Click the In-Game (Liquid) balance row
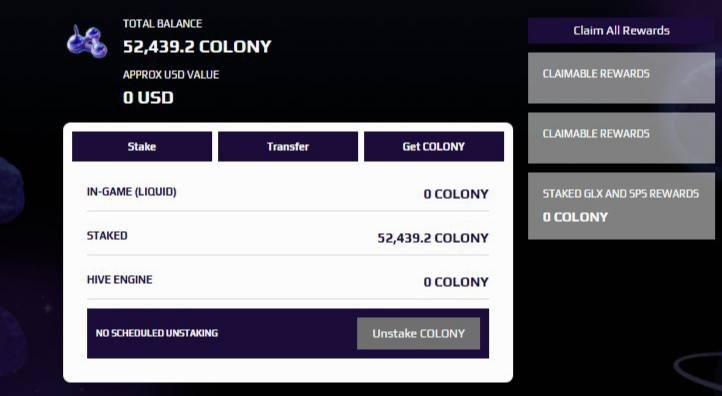 (x=288, y=193)
